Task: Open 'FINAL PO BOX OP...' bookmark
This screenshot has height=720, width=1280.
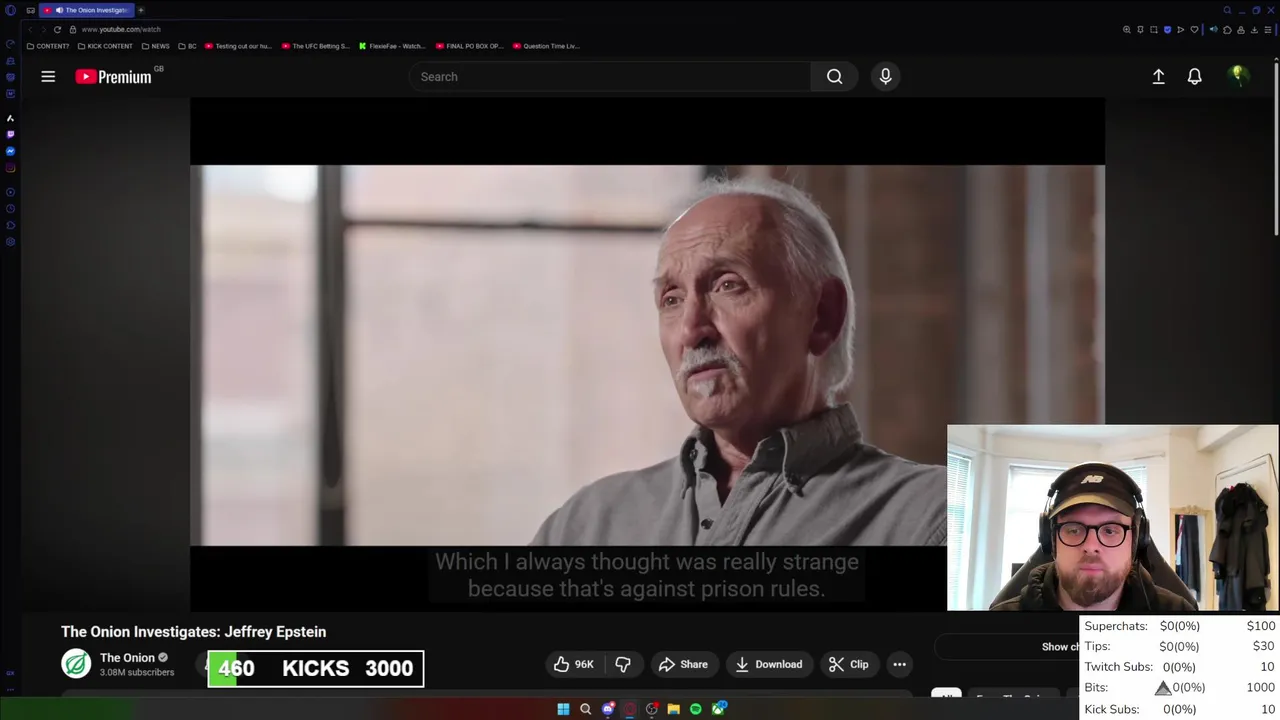Action: click(469, 46)
